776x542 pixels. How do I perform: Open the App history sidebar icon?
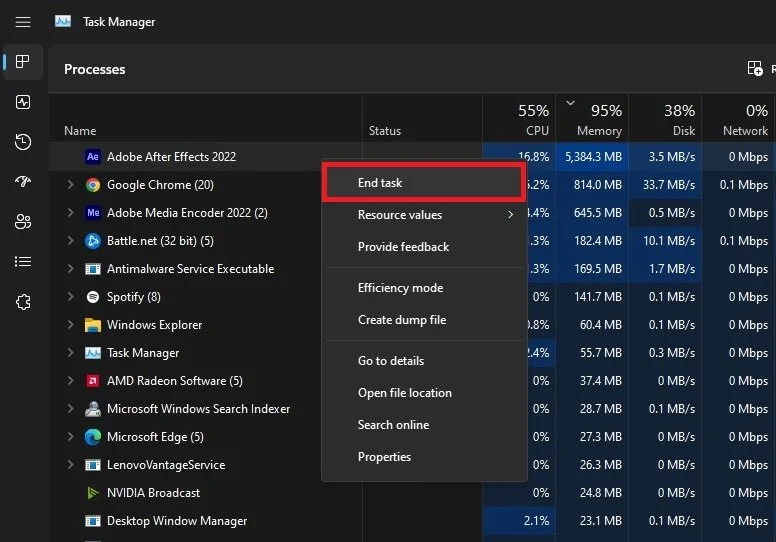23,142
